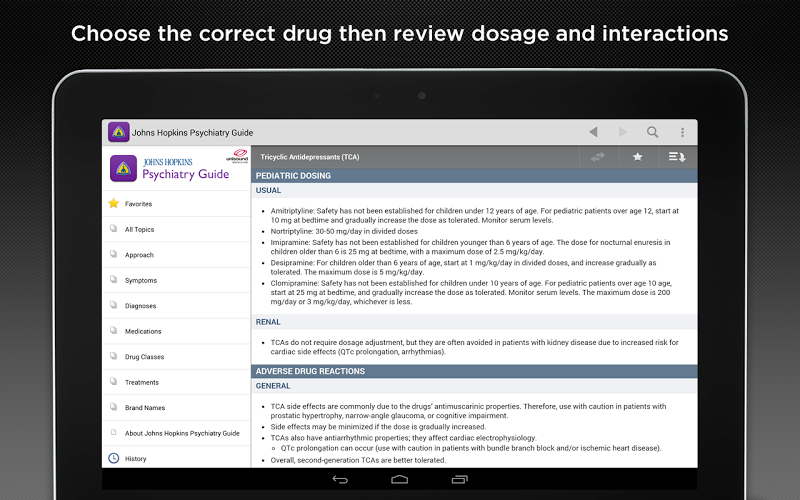800x500 pixels.
Task: Open About Johns Hopkins Psychiatry Guide
Action: [177, 433]
